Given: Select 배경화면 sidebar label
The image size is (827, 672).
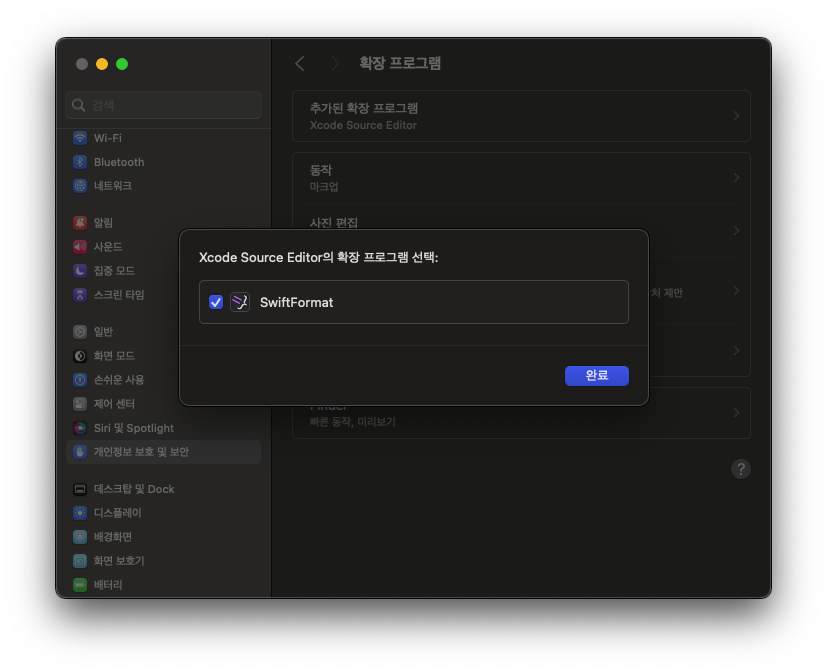Looking at the screenshot, I should [x=113, y=537].
